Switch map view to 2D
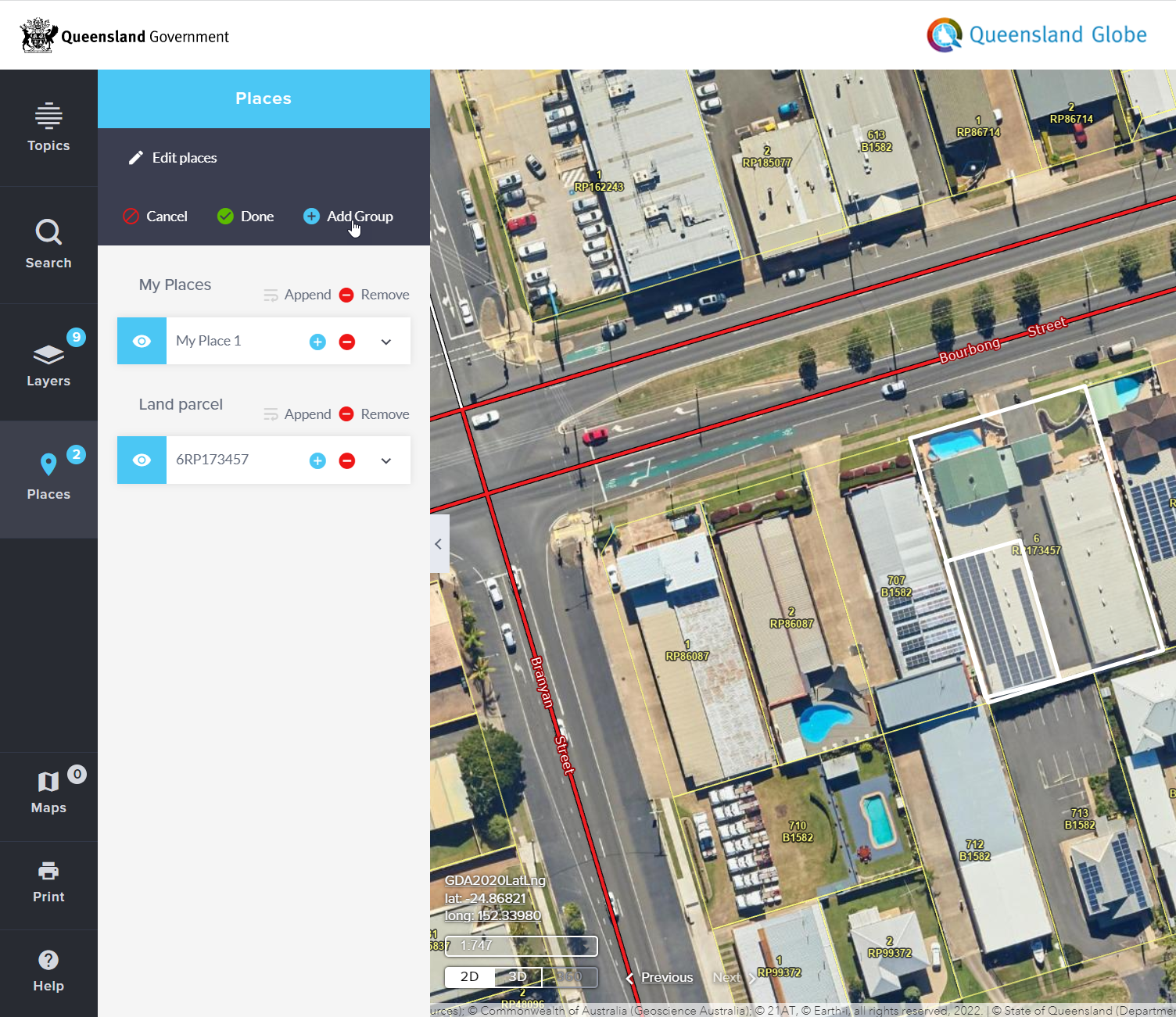This screenshot has width=1176, height=1017. click(470, 977)
